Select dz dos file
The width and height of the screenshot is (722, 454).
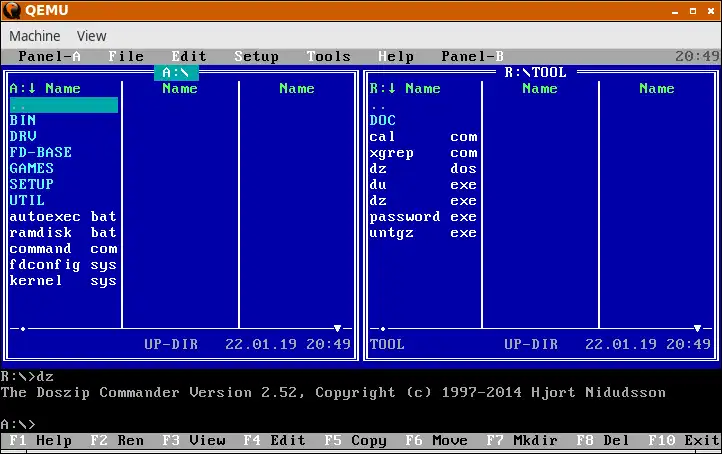tap(423, 169)
